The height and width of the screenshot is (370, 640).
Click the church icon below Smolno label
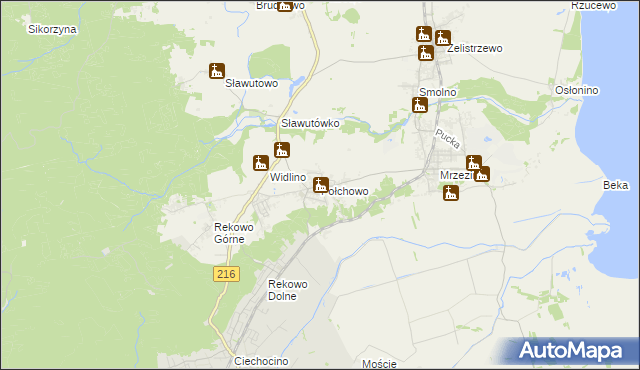point(420,105)
